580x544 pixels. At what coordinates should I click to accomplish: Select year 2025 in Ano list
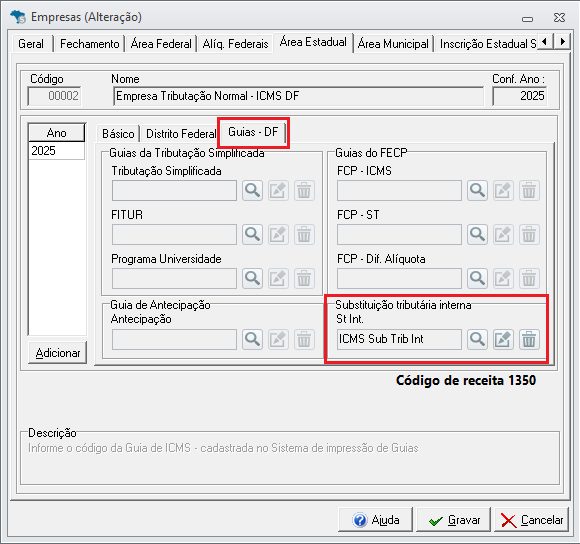(x=57, y=151)
